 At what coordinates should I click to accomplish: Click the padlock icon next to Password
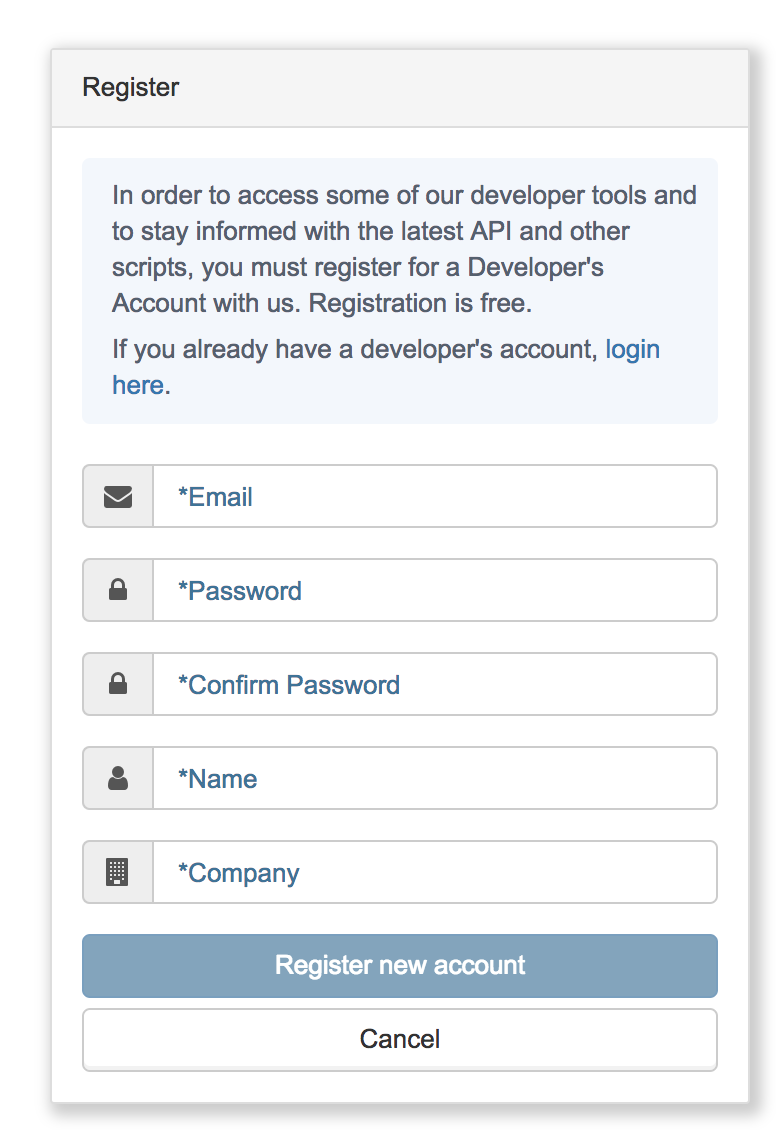(117, 590)
